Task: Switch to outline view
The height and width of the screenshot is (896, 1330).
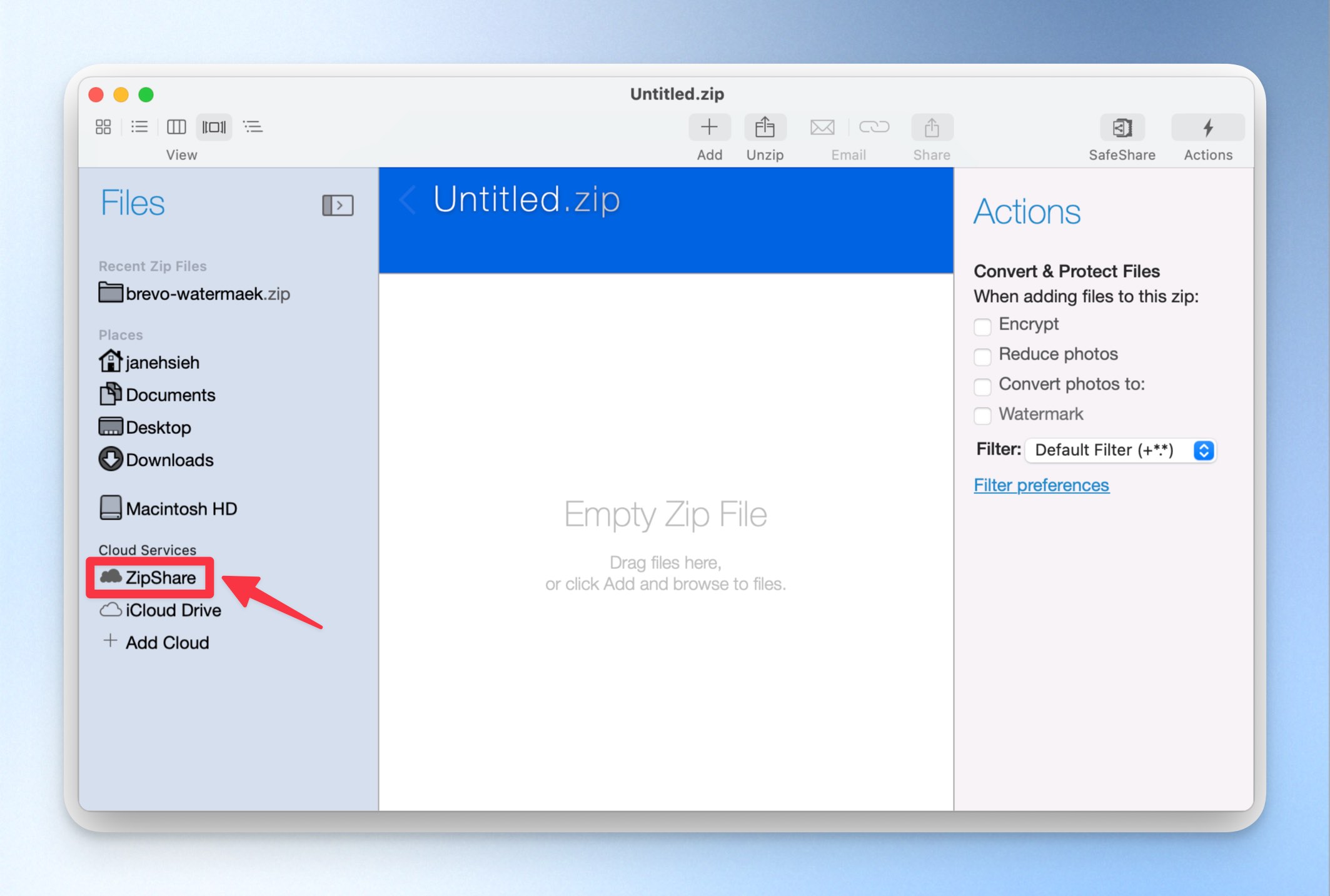Action: coord(253,127)
